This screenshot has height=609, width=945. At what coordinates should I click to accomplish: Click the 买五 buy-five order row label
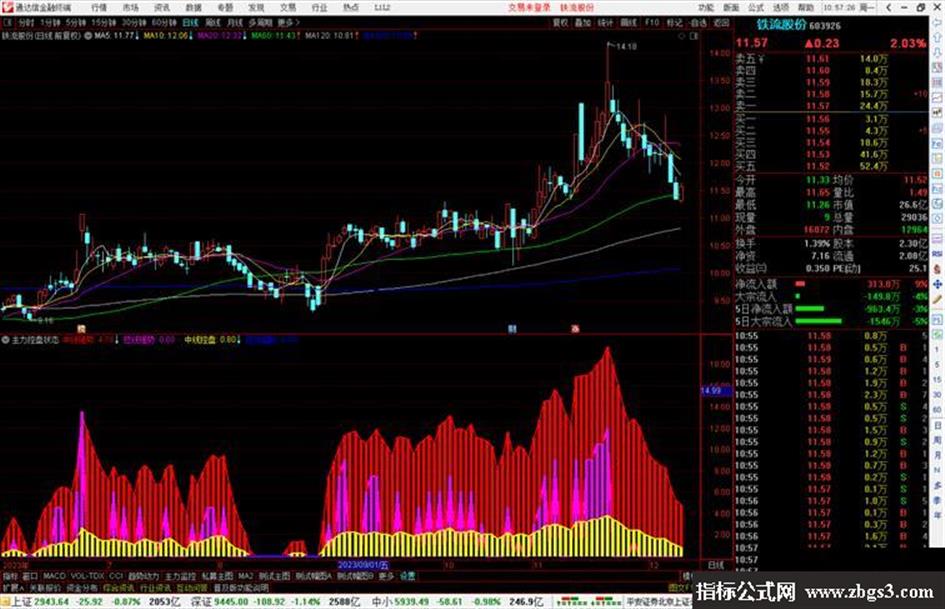(746, 166)
